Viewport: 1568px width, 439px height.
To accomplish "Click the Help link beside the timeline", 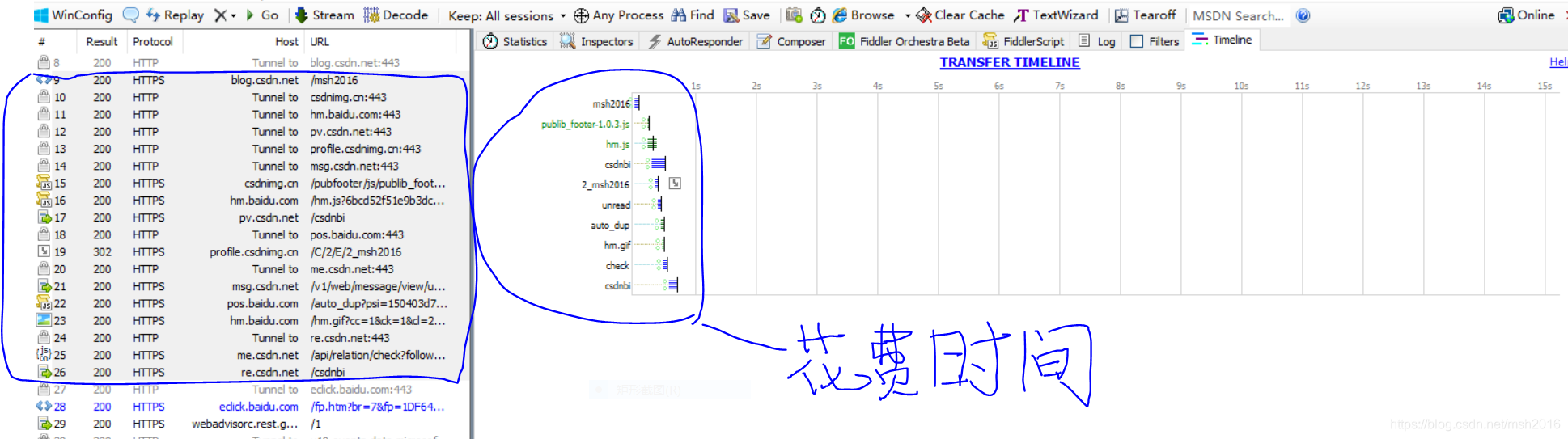I will (x=1558, y=62).
